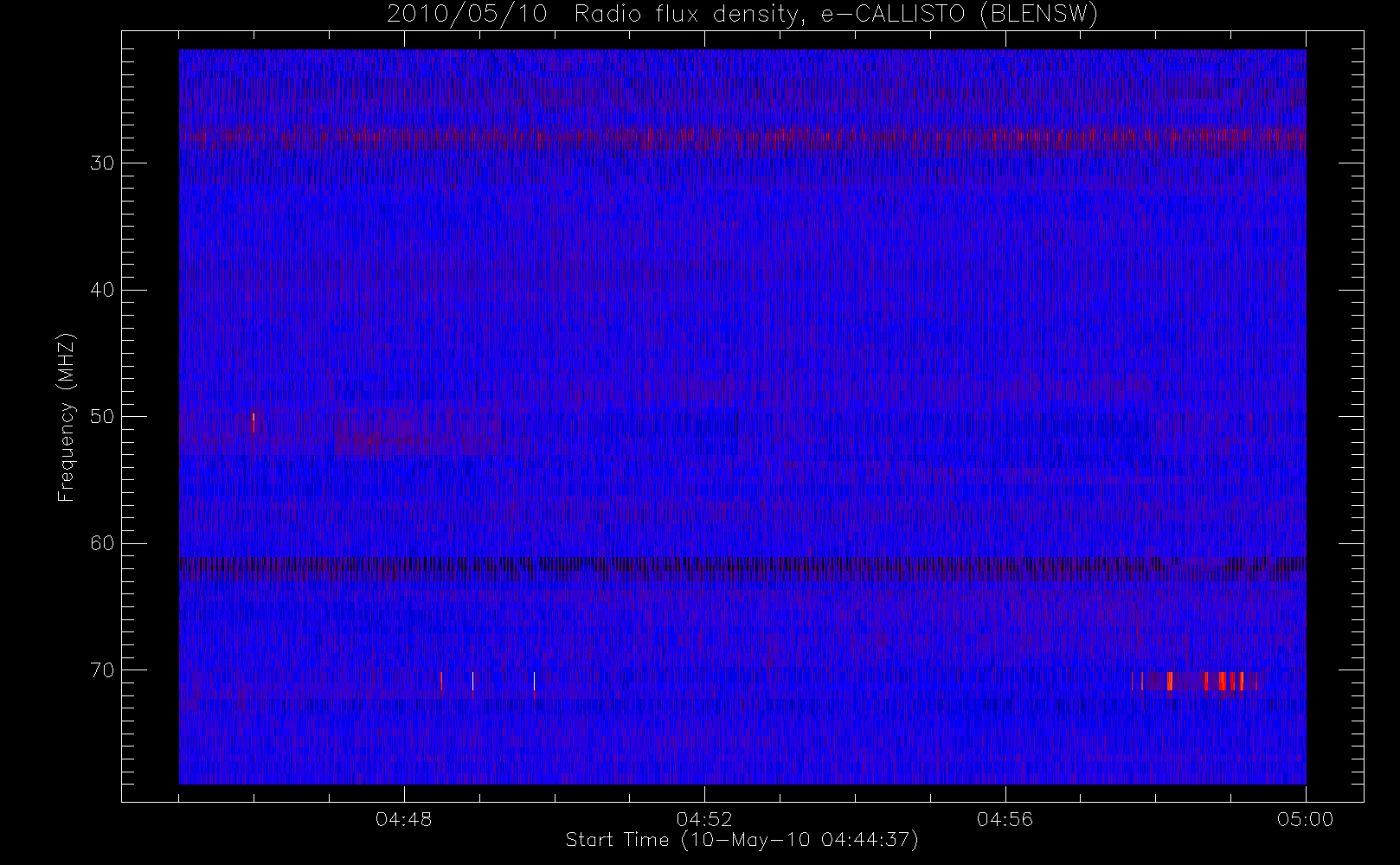The image size is (1400, 865).
Task: Click the 04:52 time tick label
Action: coord(704,819)
